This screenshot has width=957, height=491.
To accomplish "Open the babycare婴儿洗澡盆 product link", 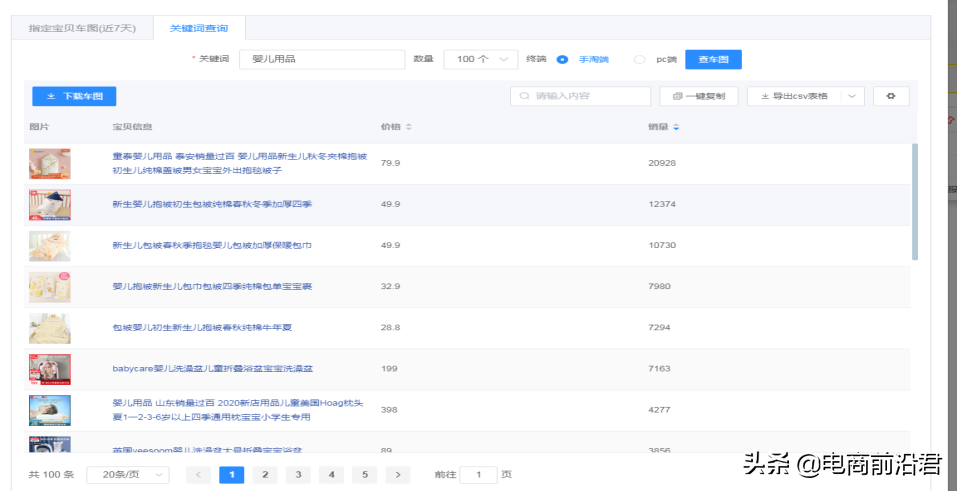I will [212, 369].
